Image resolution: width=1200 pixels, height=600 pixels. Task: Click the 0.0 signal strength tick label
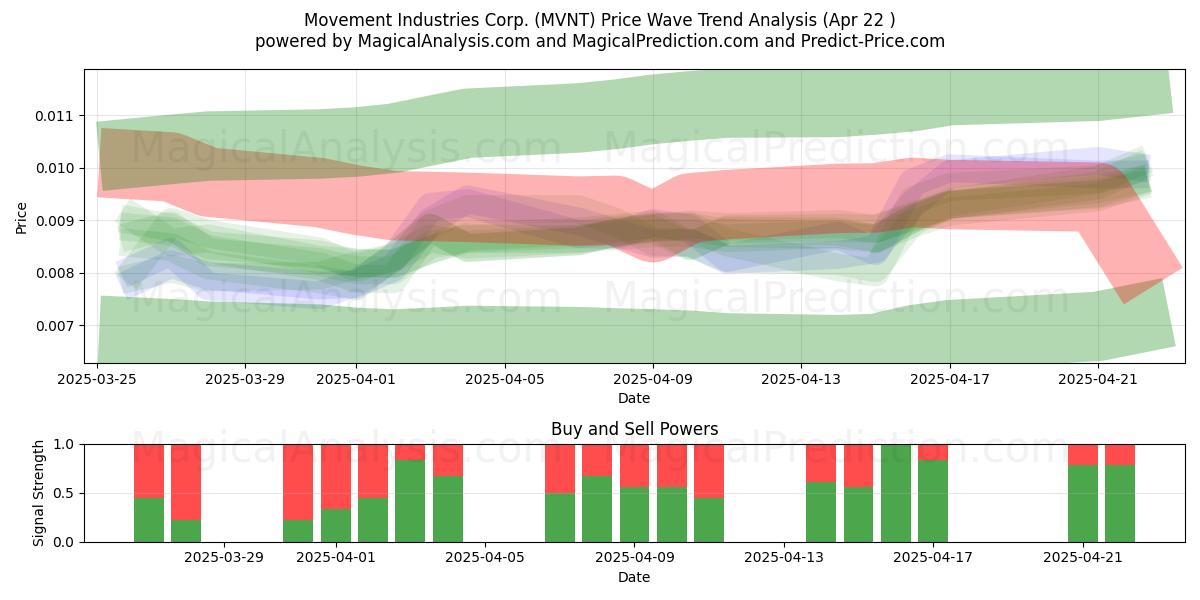tap(65, 542)
